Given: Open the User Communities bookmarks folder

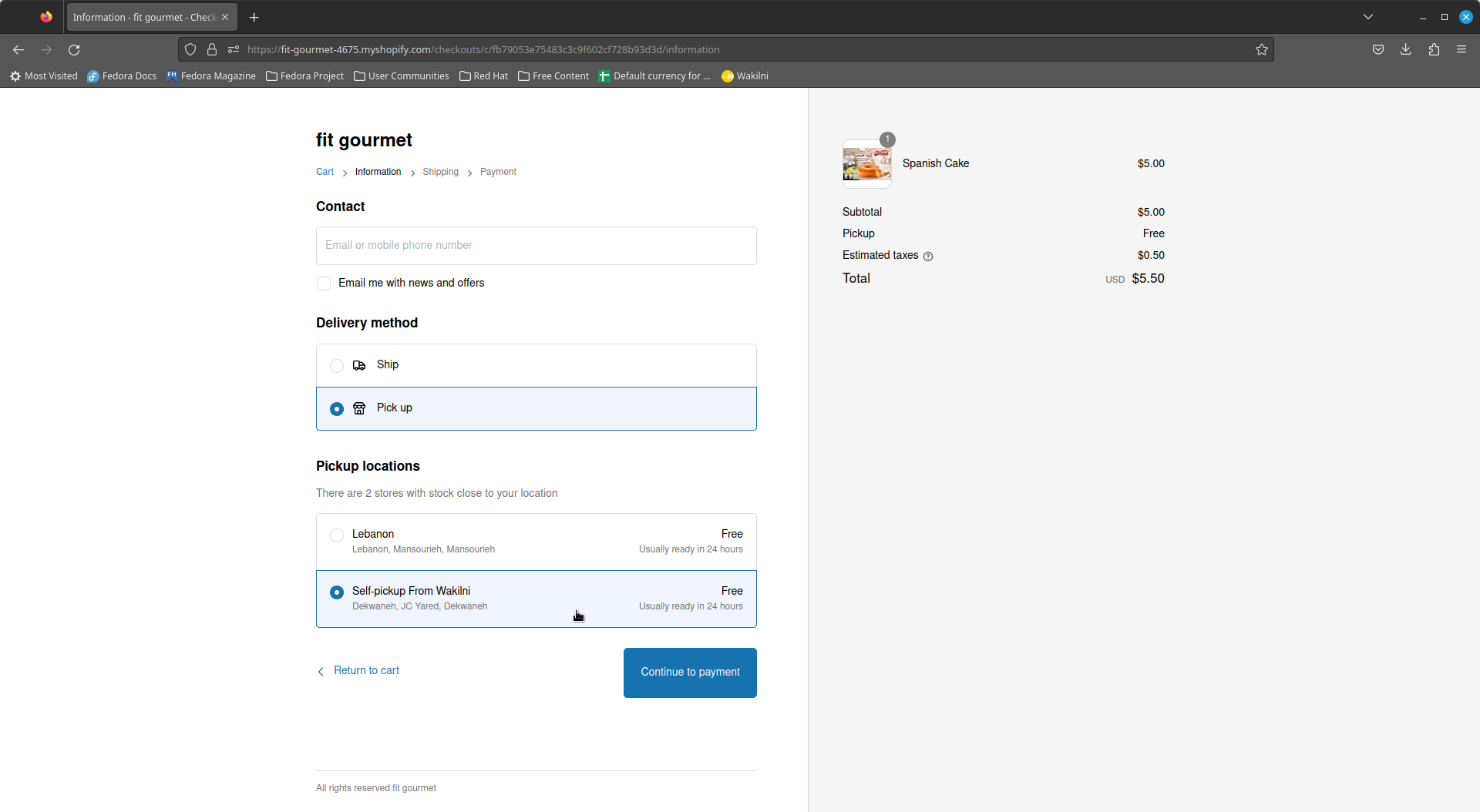Looking at the screenshot, I should [x=401, y=75].
